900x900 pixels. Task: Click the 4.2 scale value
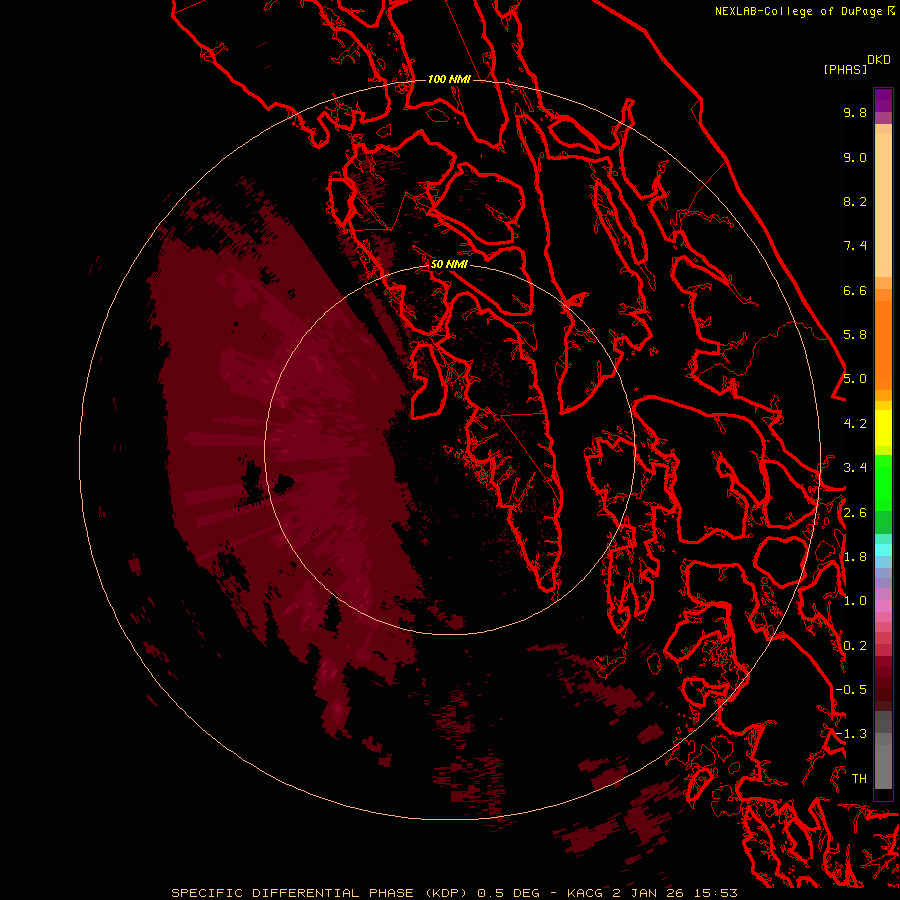pyautogui.click(x=855, y=424)
